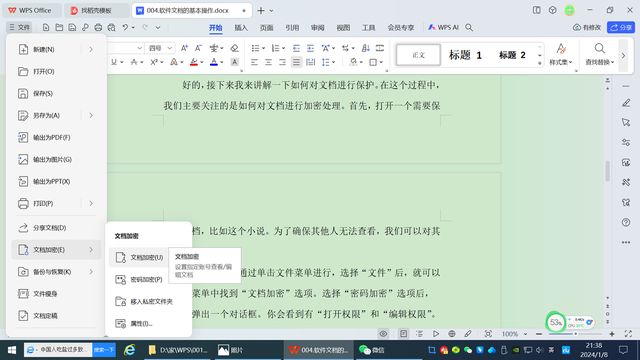
Task: Switch to the 引用 ribbon tab
Action: [292, 27]
